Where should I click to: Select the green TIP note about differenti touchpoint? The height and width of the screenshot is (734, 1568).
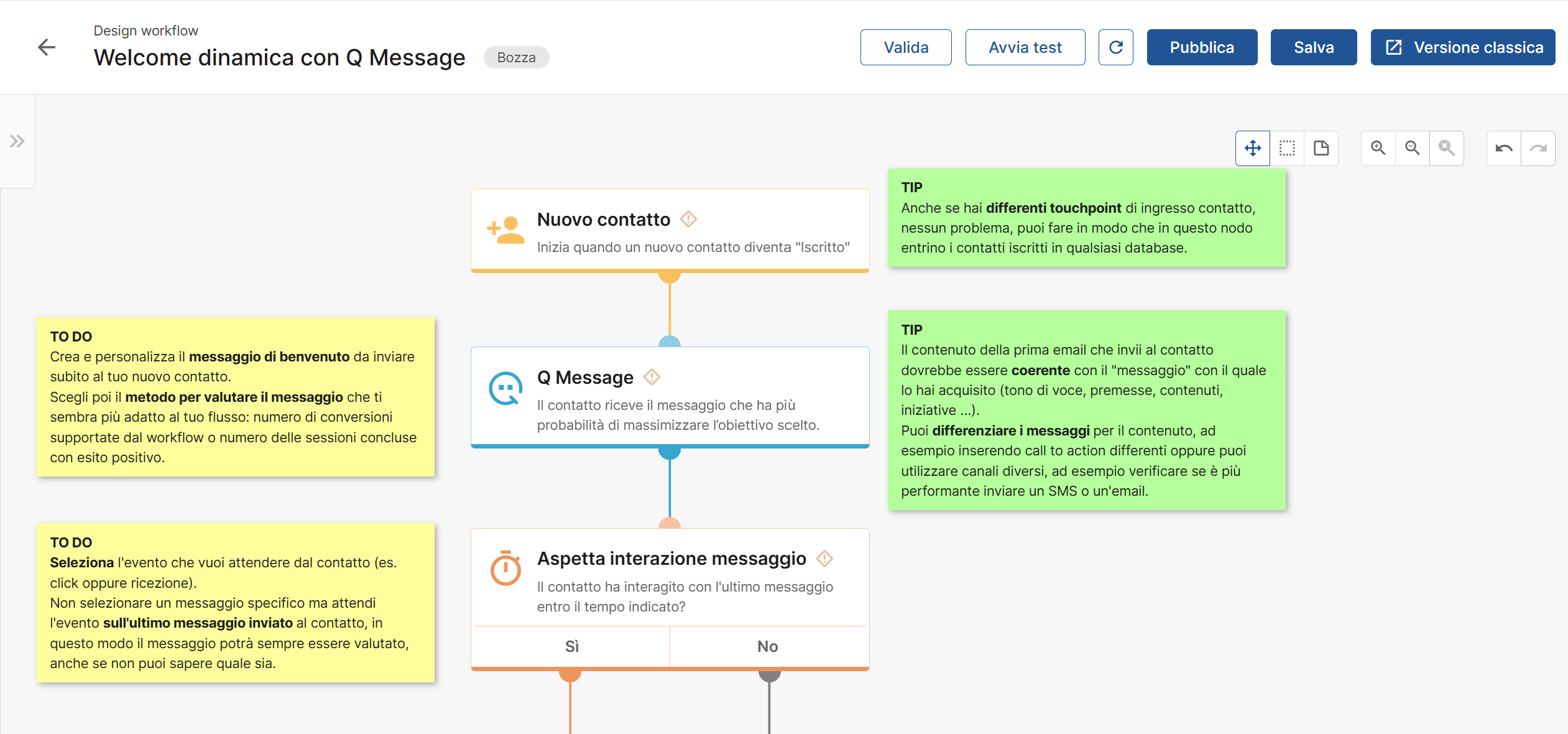pos(1087,218)
